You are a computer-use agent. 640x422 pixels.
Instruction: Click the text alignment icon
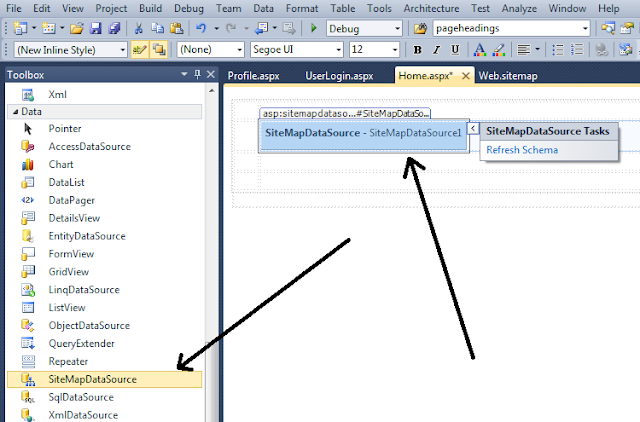[524, 50]
